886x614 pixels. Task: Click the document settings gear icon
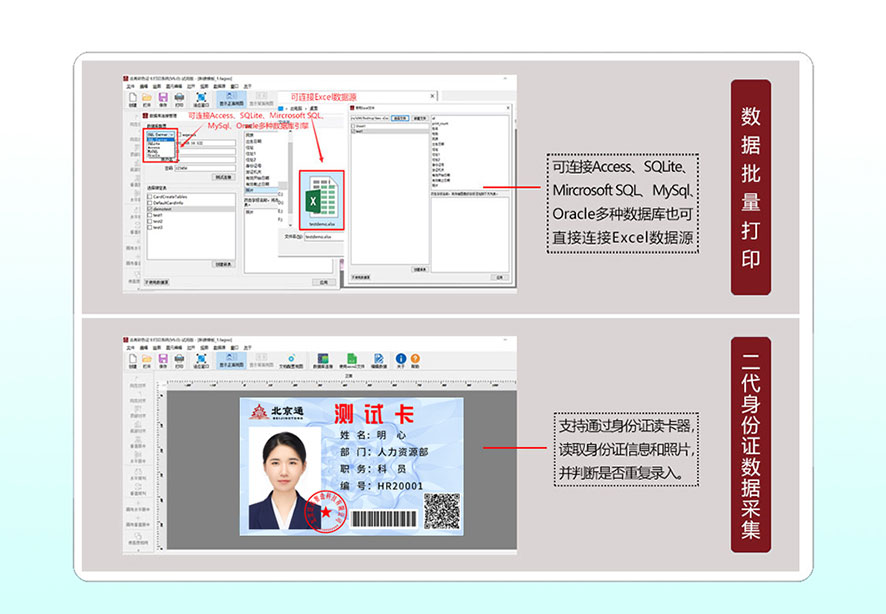[291, 360]
